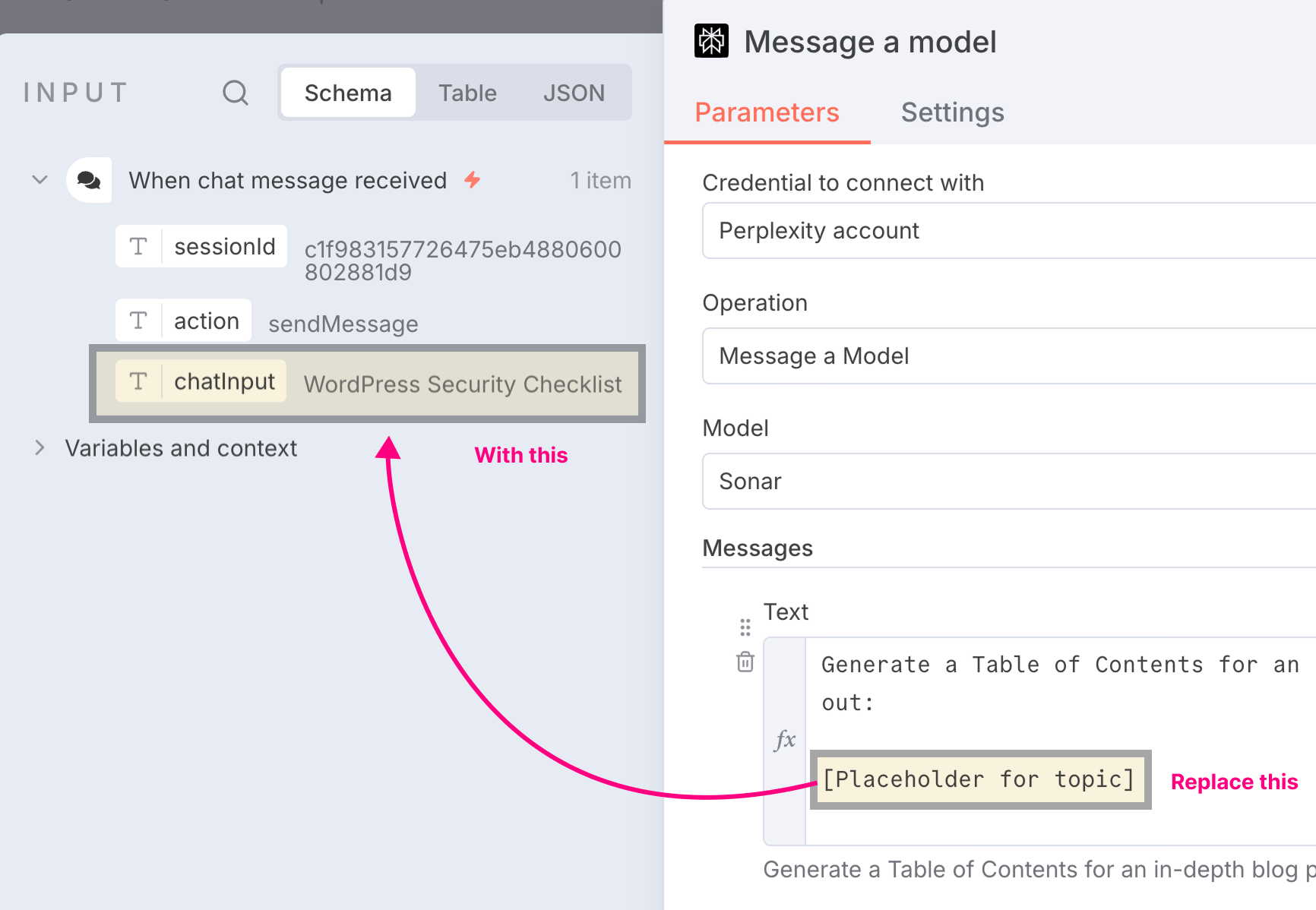Switch to JSON view

click(574, 93)
